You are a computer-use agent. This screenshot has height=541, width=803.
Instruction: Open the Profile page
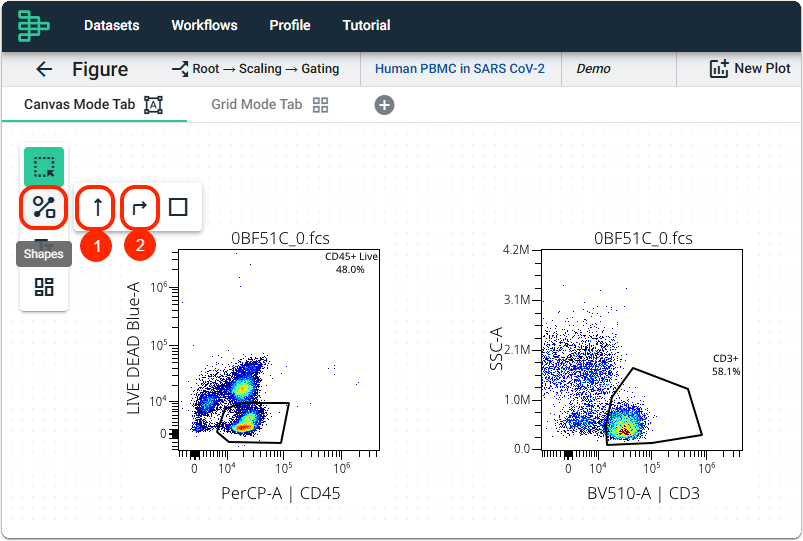290,25
